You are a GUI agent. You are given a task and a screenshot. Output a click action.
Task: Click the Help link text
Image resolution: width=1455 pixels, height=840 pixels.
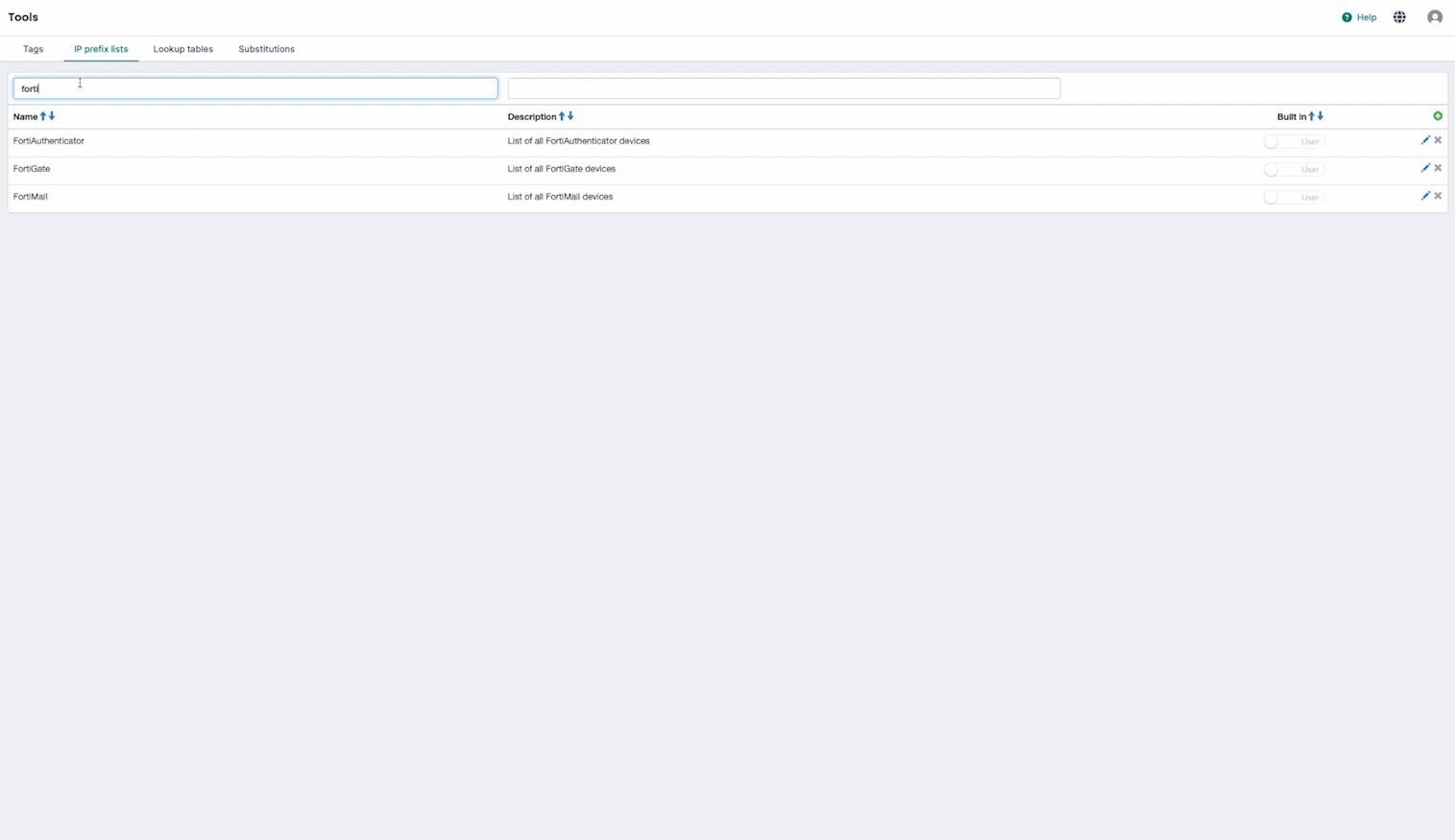[x=1366, y=17]
